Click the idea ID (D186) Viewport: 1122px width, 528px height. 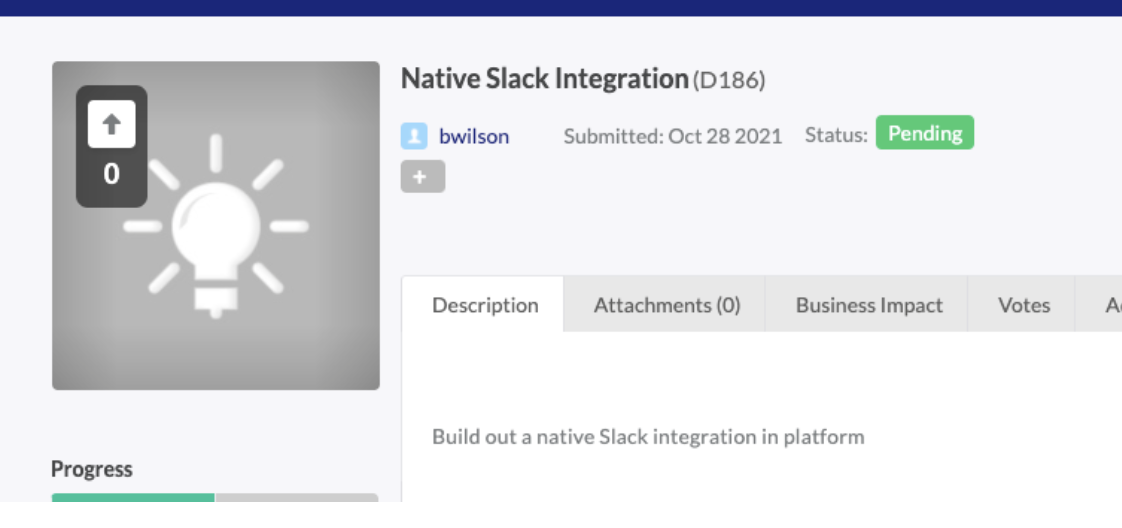point(729,80)
